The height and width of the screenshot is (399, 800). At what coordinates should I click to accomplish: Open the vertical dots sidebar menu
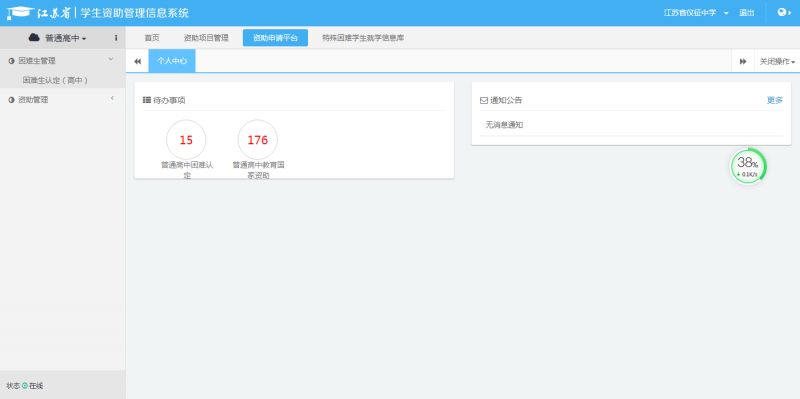tap(116, 38)
